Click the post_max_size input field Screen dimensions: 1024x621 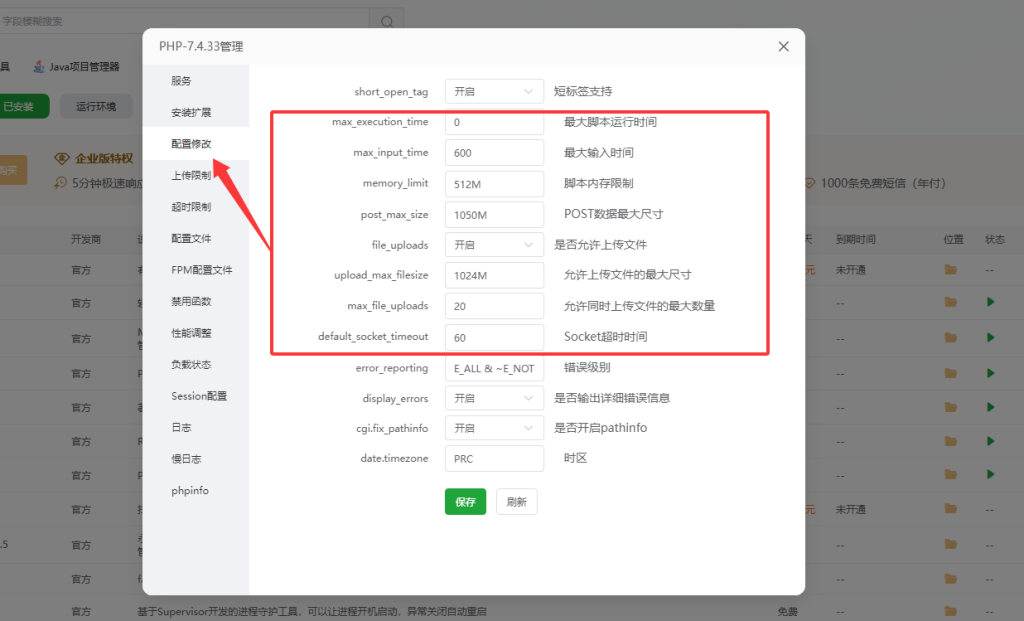pyautogui.click(x=494, y=215)
